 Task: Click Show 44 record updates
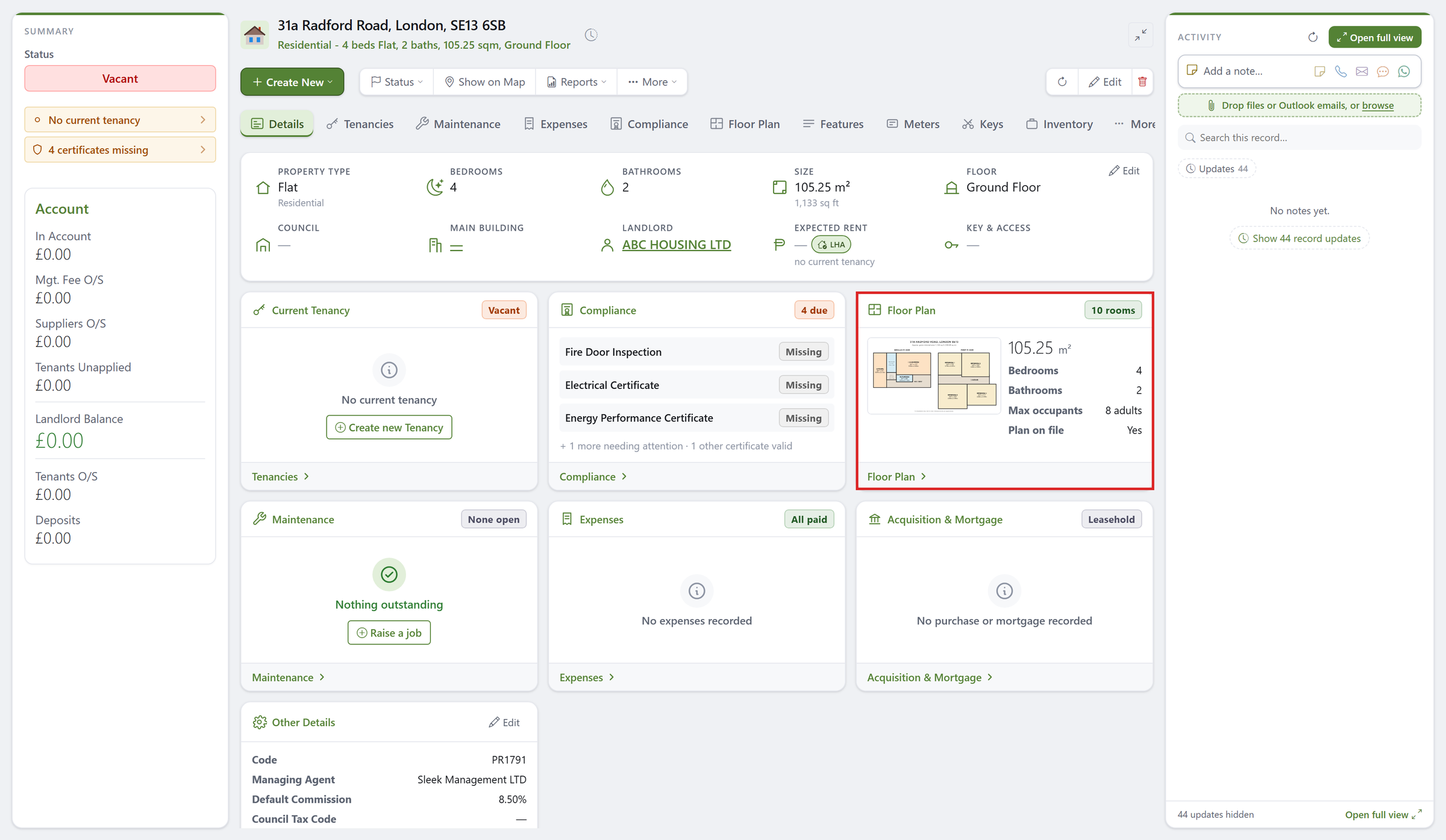click(x=1300, y=238)
